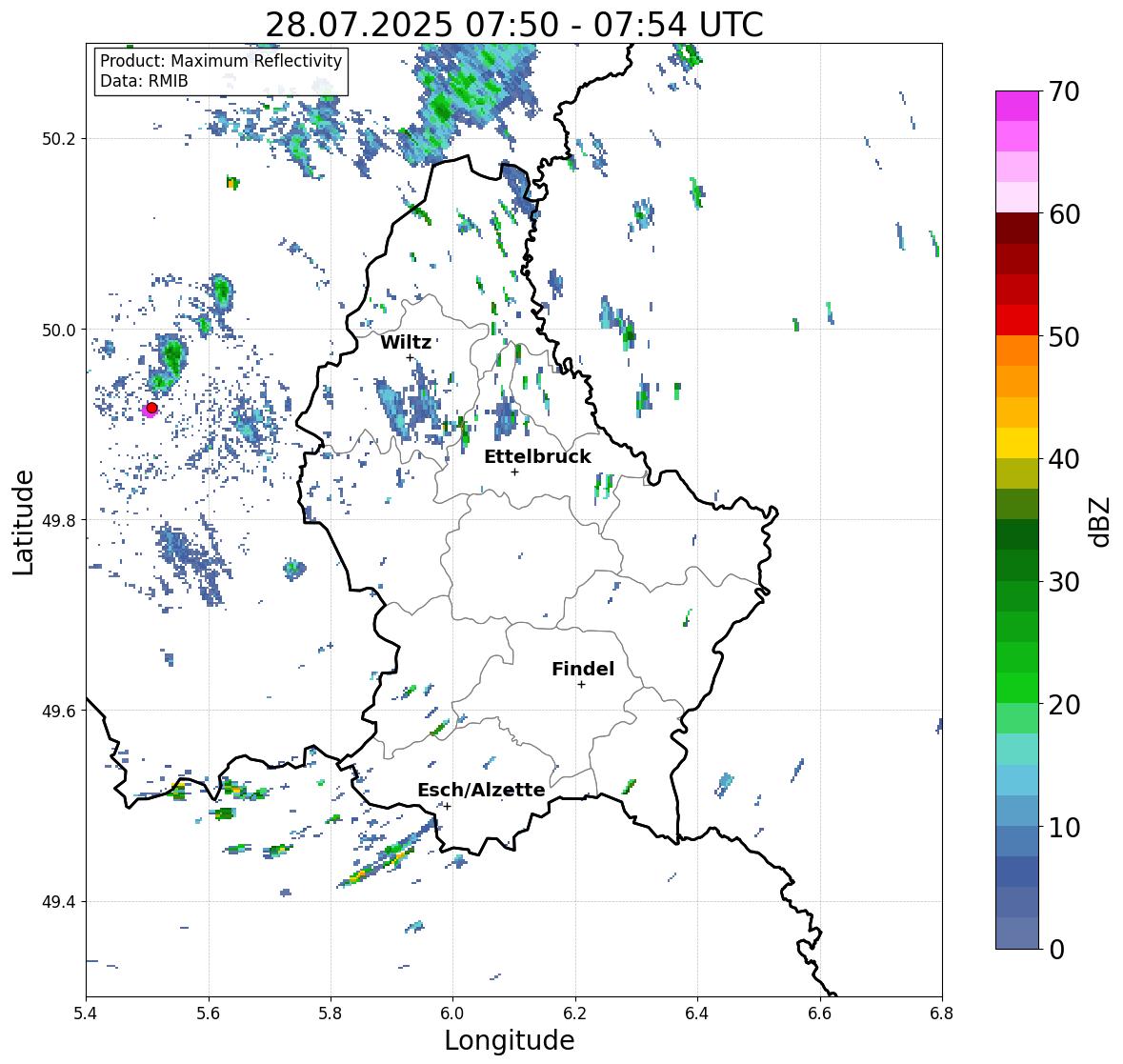
Task: Click the bright red colorbar segment above 50
Action: tap(1017, 320)
